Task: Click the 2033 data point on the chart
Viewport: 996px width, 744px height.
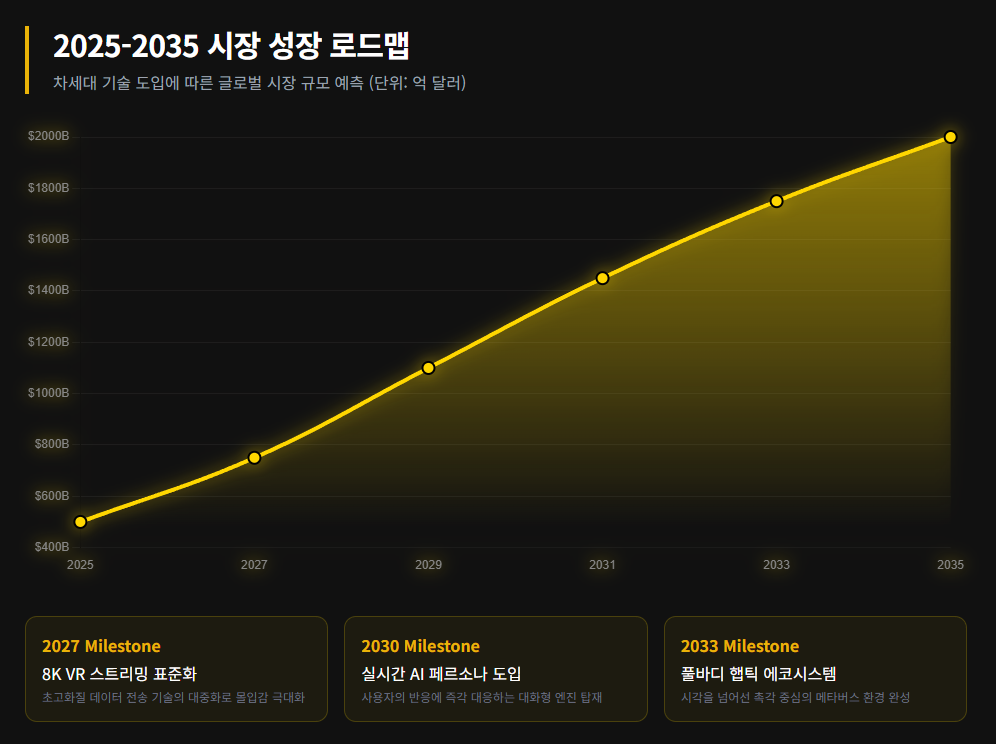Action: (x=776, y=201)
